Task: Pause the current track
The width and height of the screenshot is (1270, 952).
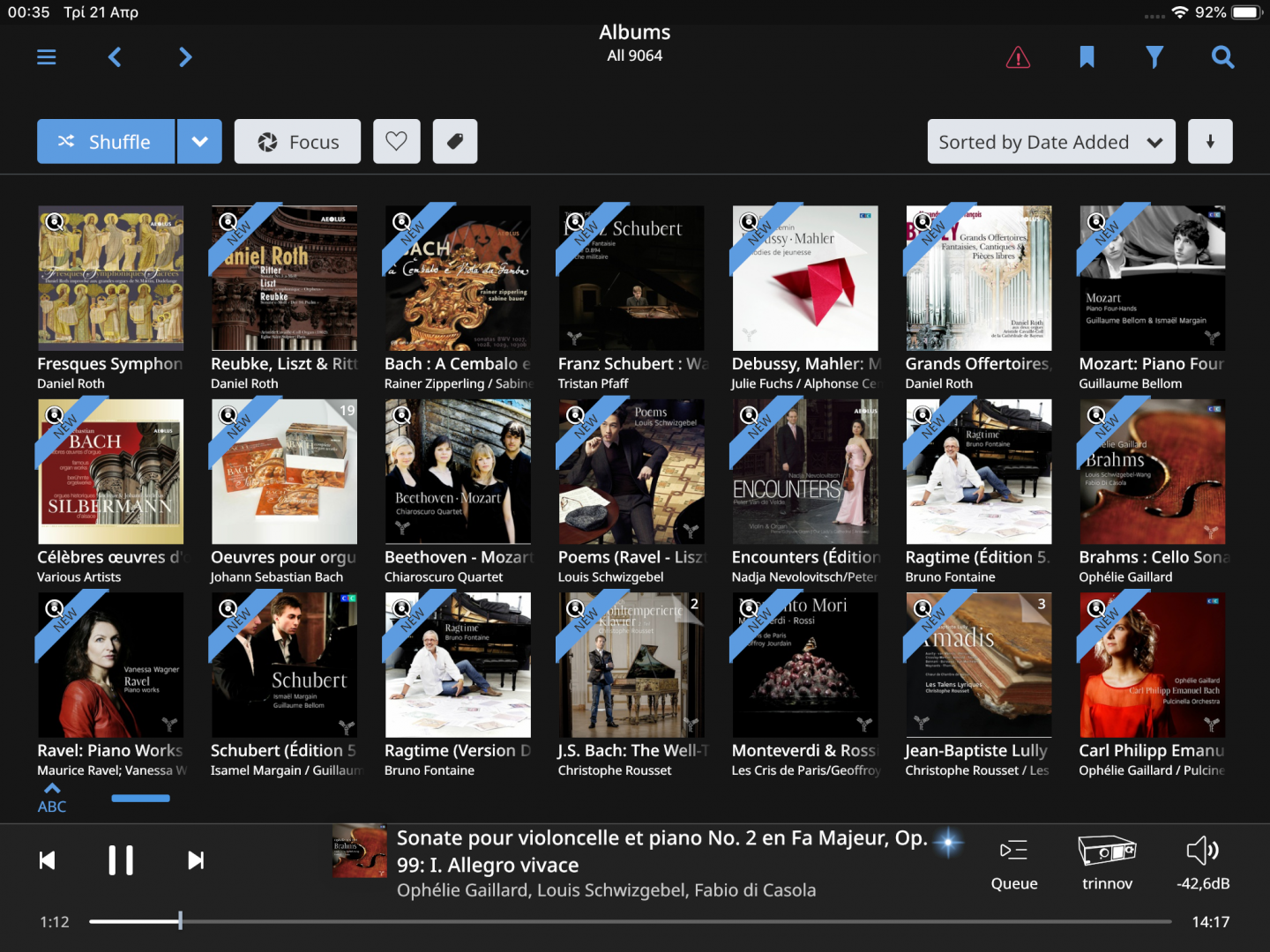Action: 121,860
